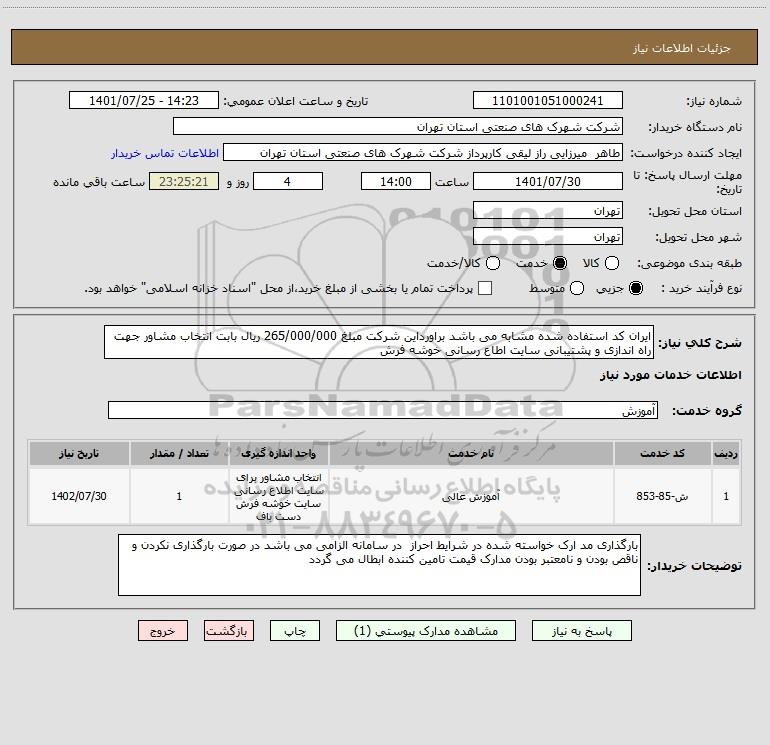Click the خروج exit button
This screenshot has height=745, width=770.
click(x=163, y=631)
